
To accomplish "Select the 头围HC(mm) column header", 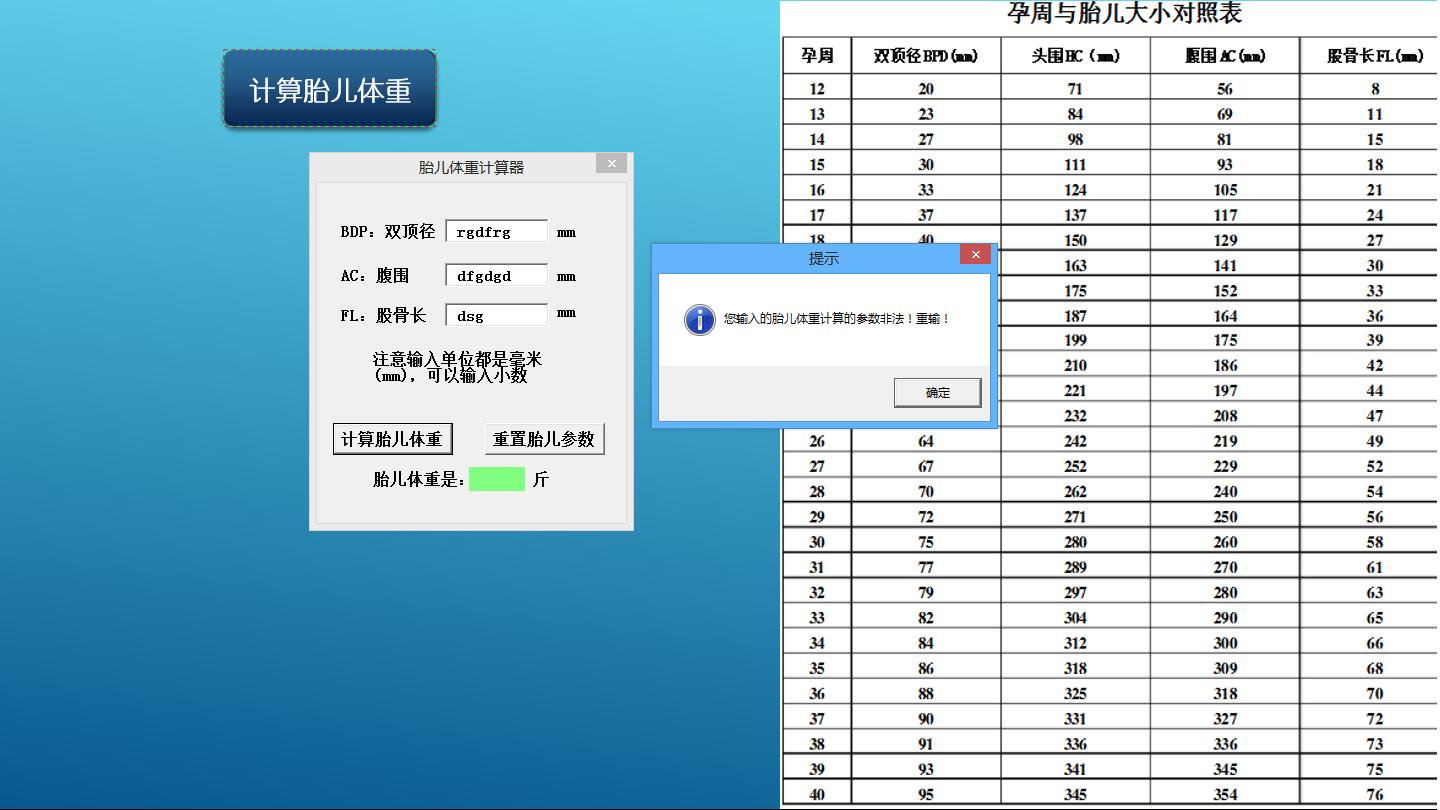I will [x=1074, y=56].
